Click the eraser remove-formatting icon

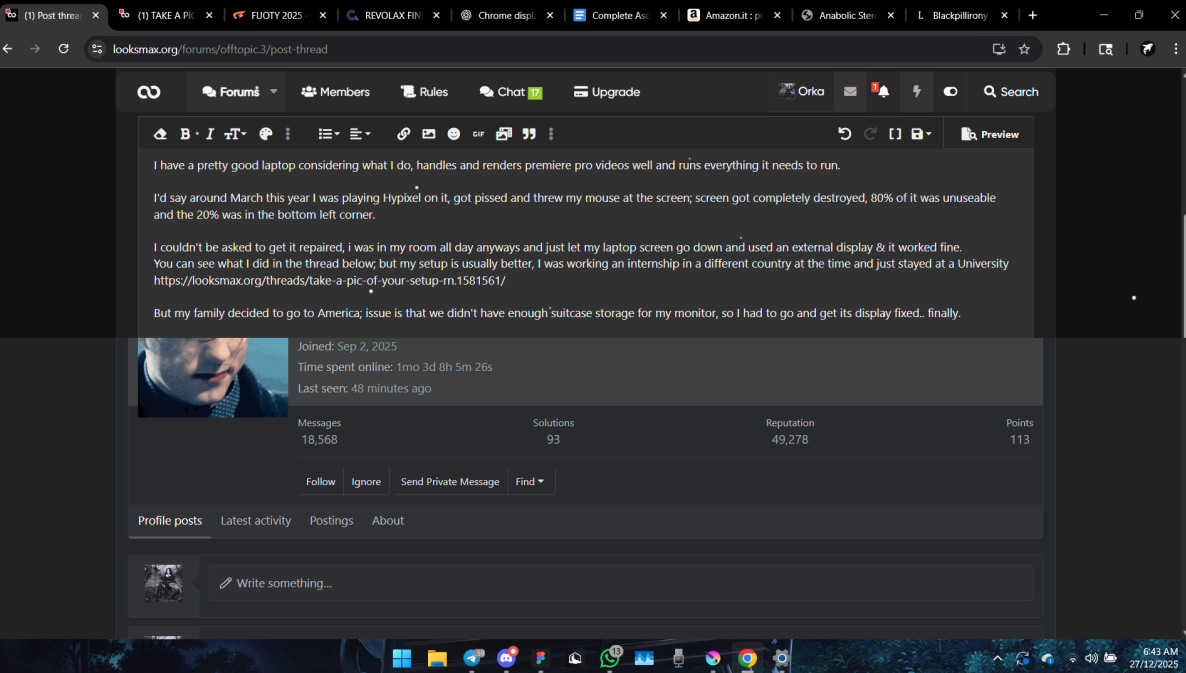pos(160,134)
